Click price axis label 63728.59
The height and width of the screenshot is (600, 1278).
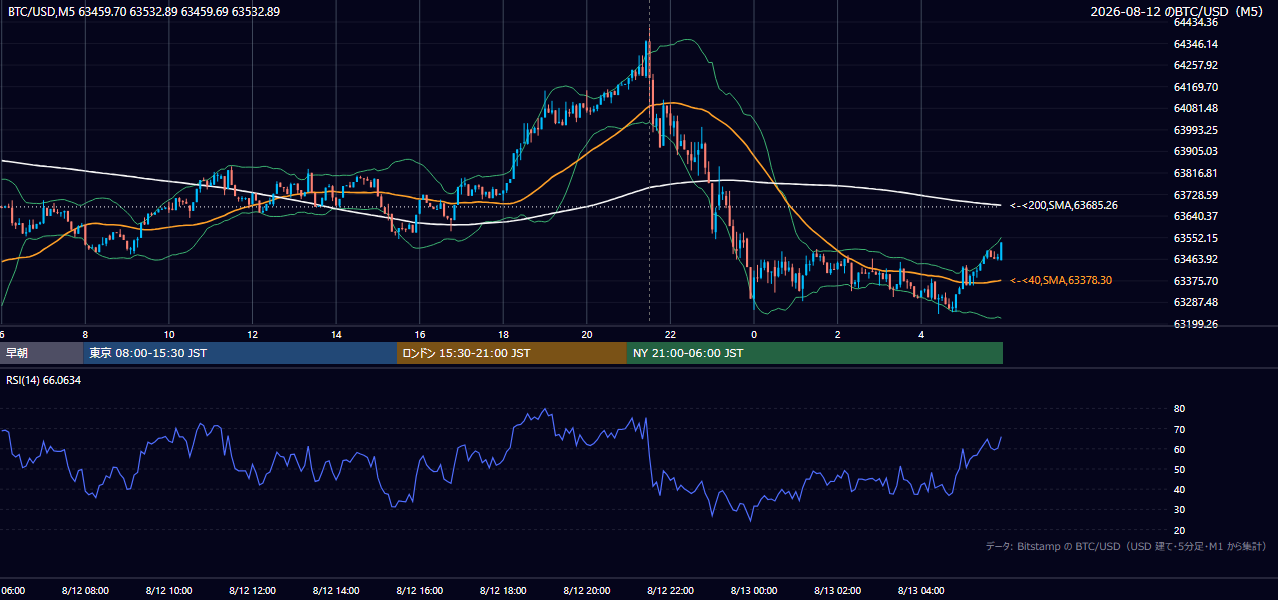(x=1196, y=195)
